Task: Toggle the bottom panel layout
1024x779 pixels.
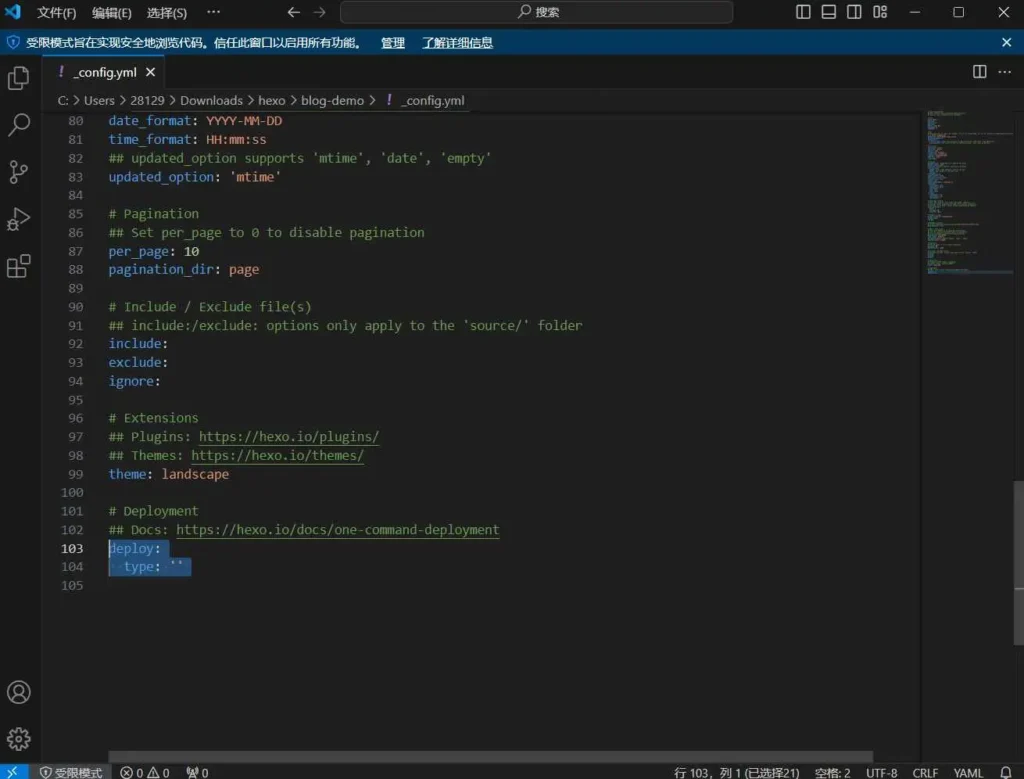Action: click(x=829, y=12)
